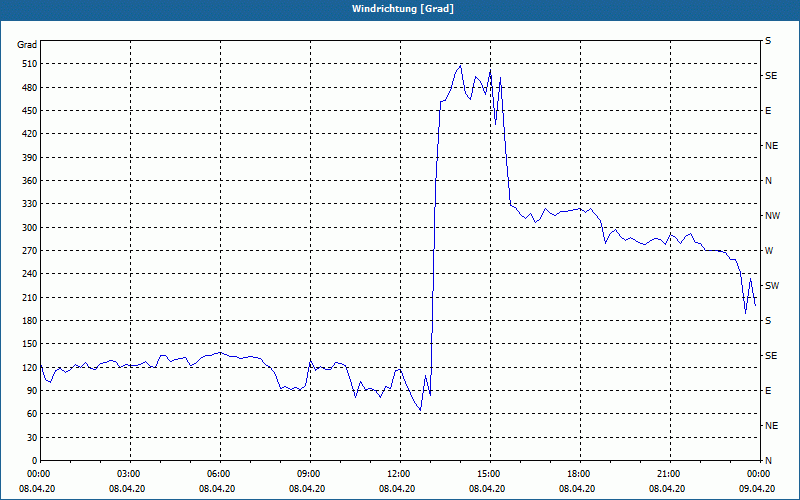Click the 21:00 time axis label
The height and width of the screenshot is (500, 800).
point(667,474)
